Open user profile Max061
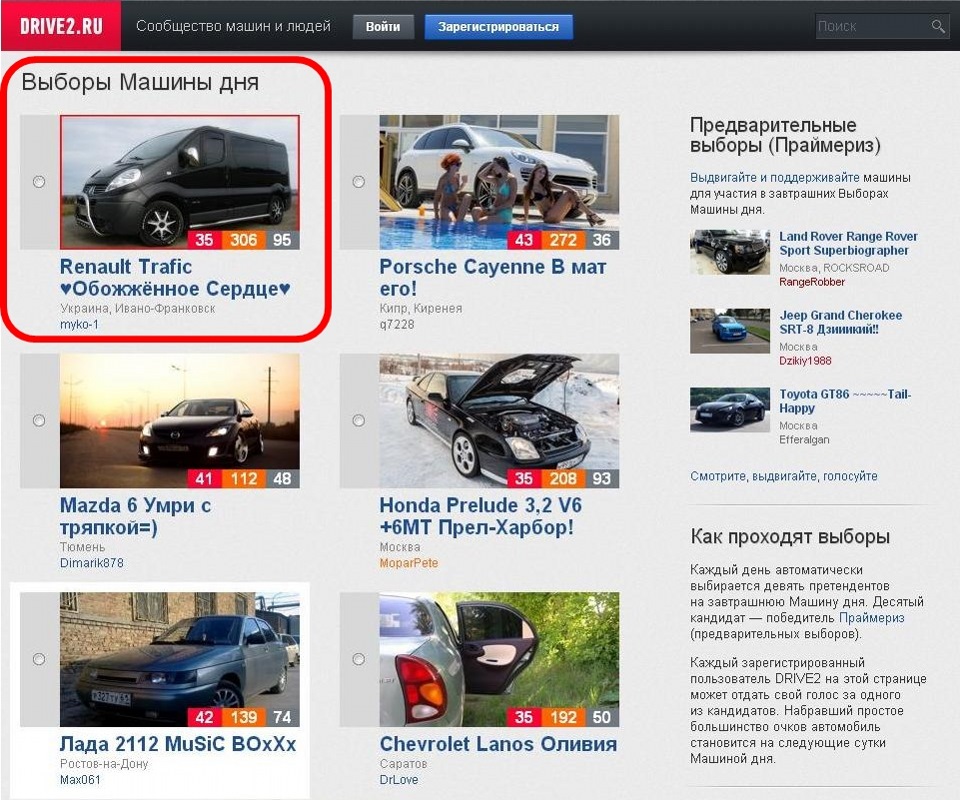 coord(80,780)
